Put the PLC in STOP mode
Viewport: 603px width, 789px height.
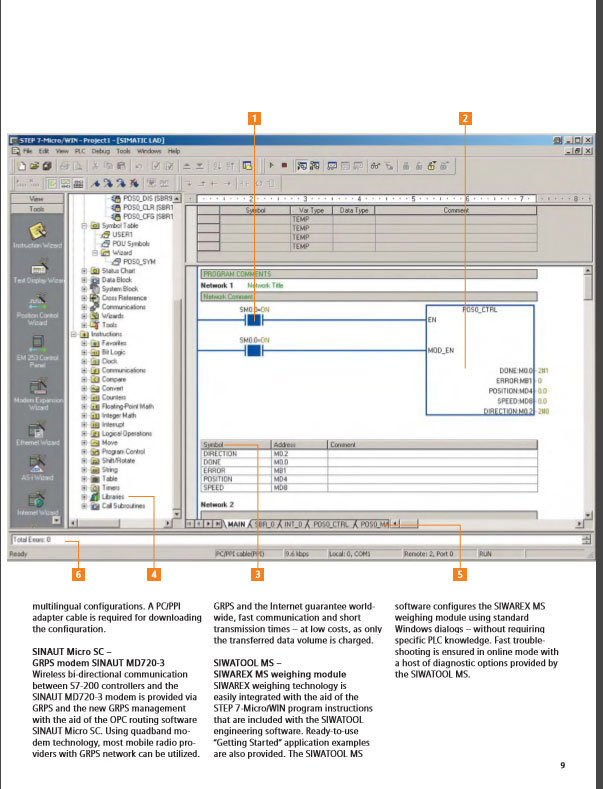pos(284,165)
